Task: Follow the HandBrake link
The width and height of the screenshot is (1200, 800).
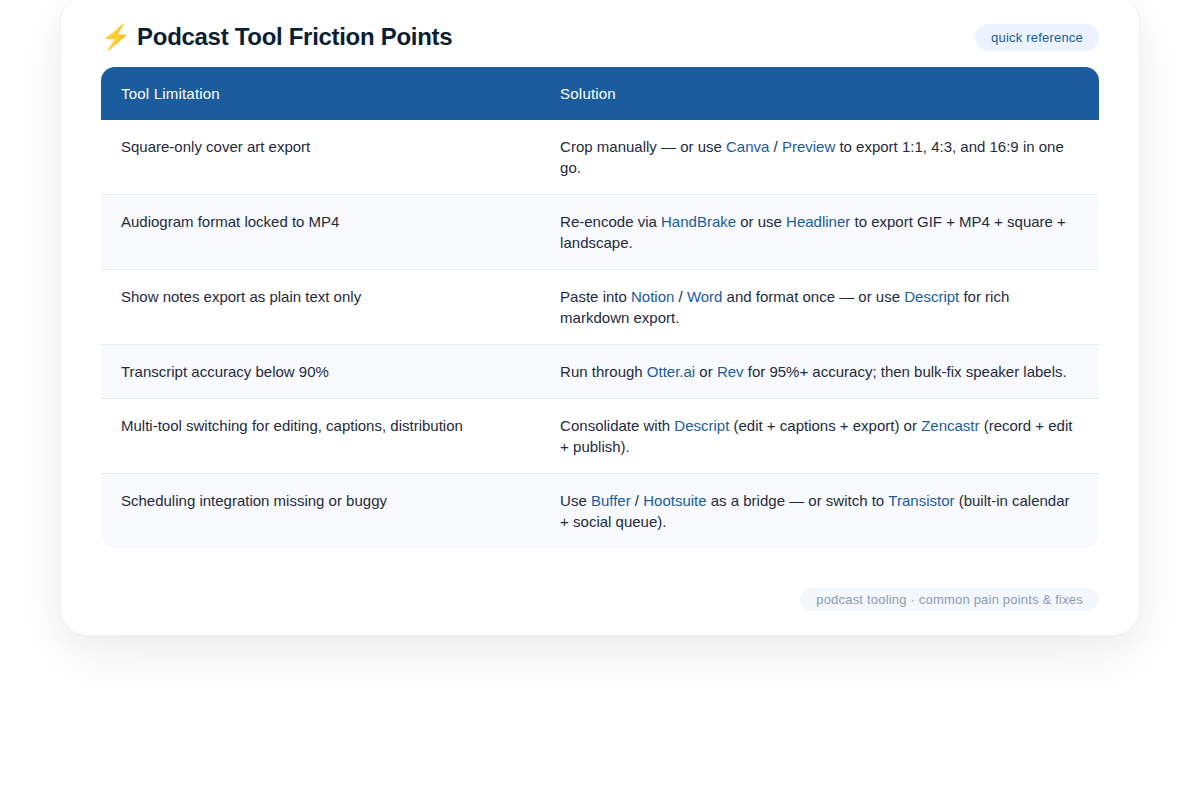Action: [698, 222]
